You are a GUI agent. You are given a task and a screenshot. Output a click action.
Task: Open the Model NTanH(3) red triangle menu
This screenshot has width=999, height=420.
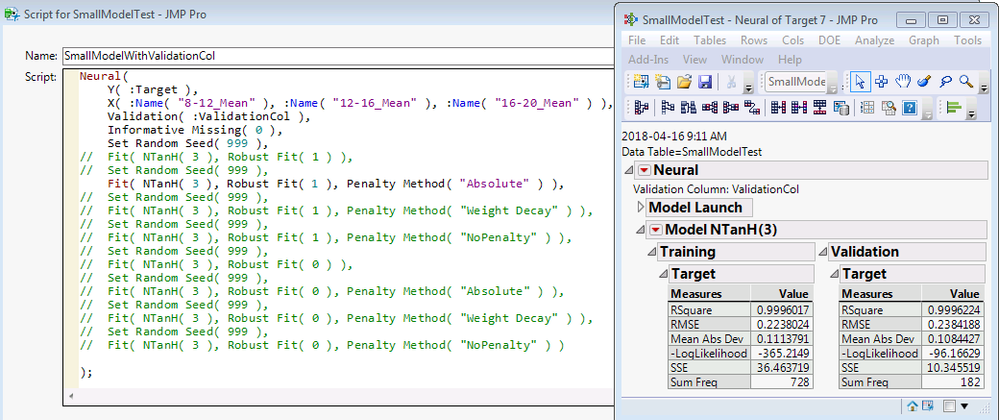[655, 229]
